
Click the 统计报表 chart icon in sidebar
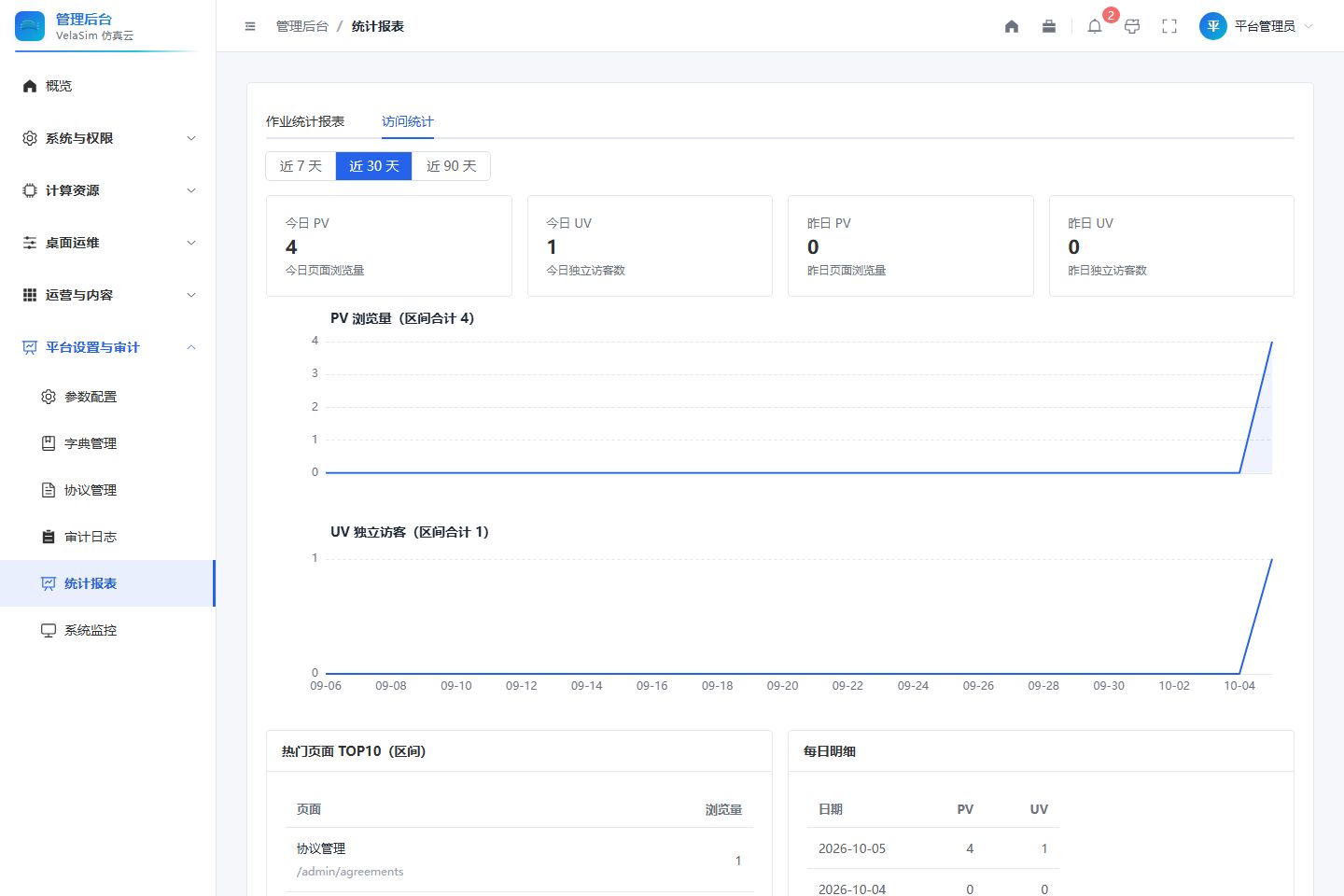point(49,583)
